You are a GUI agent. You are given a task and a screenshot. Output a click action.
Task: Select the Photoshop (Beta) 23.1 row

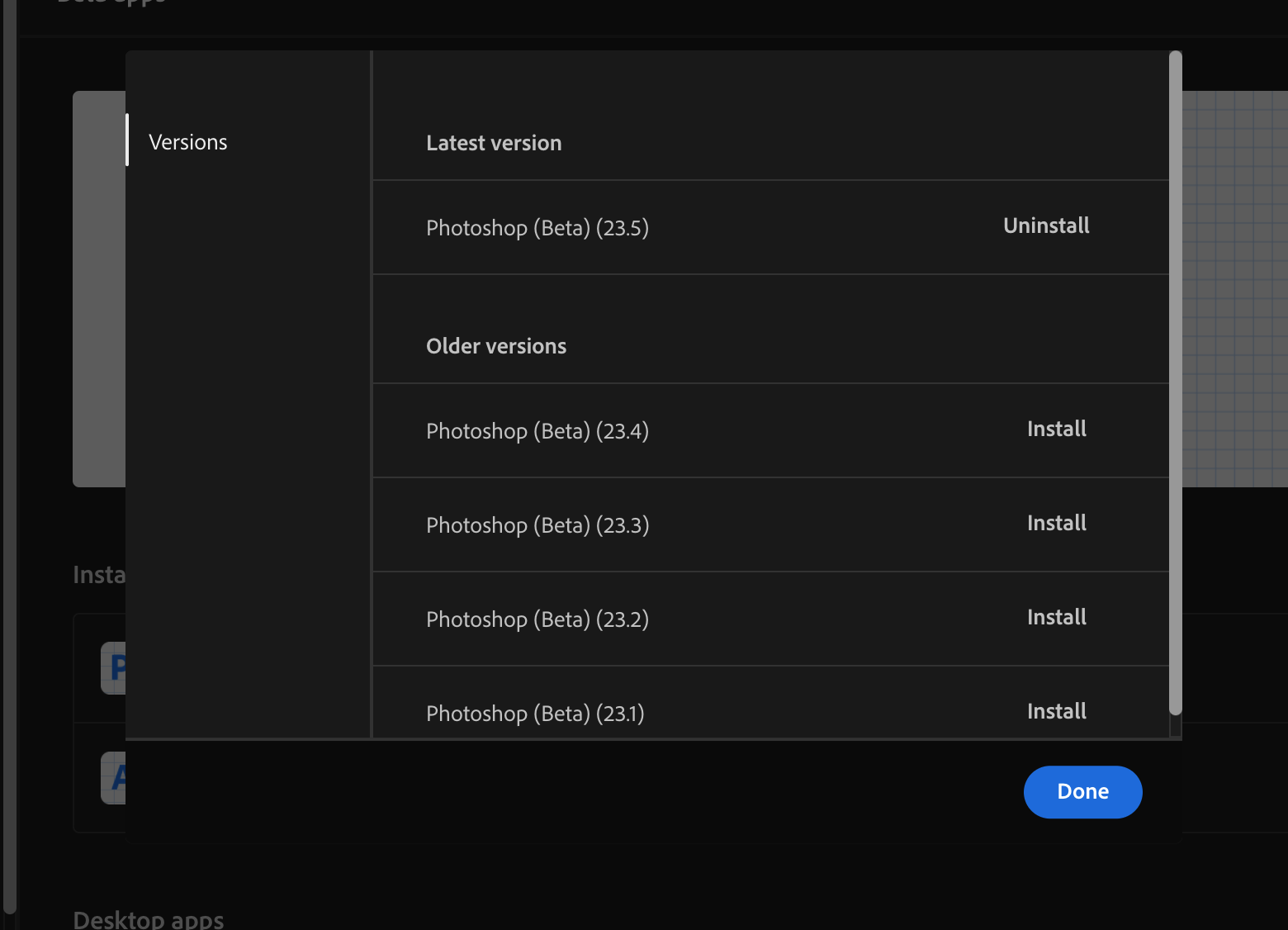click(535, 713)
